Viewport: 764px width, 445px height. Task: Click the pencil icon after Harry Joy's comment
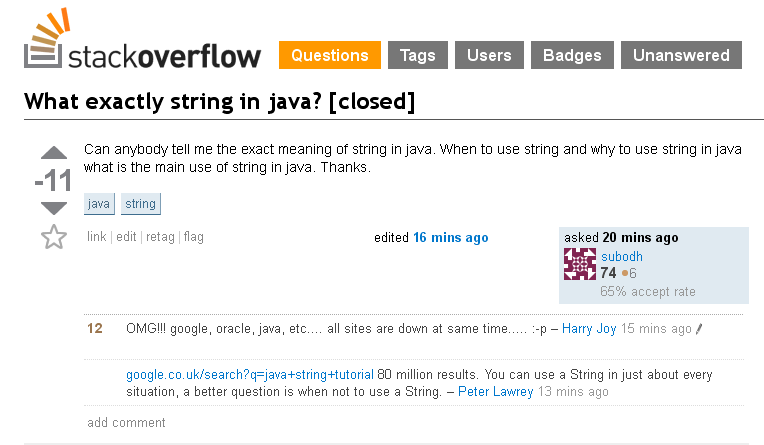699,329
